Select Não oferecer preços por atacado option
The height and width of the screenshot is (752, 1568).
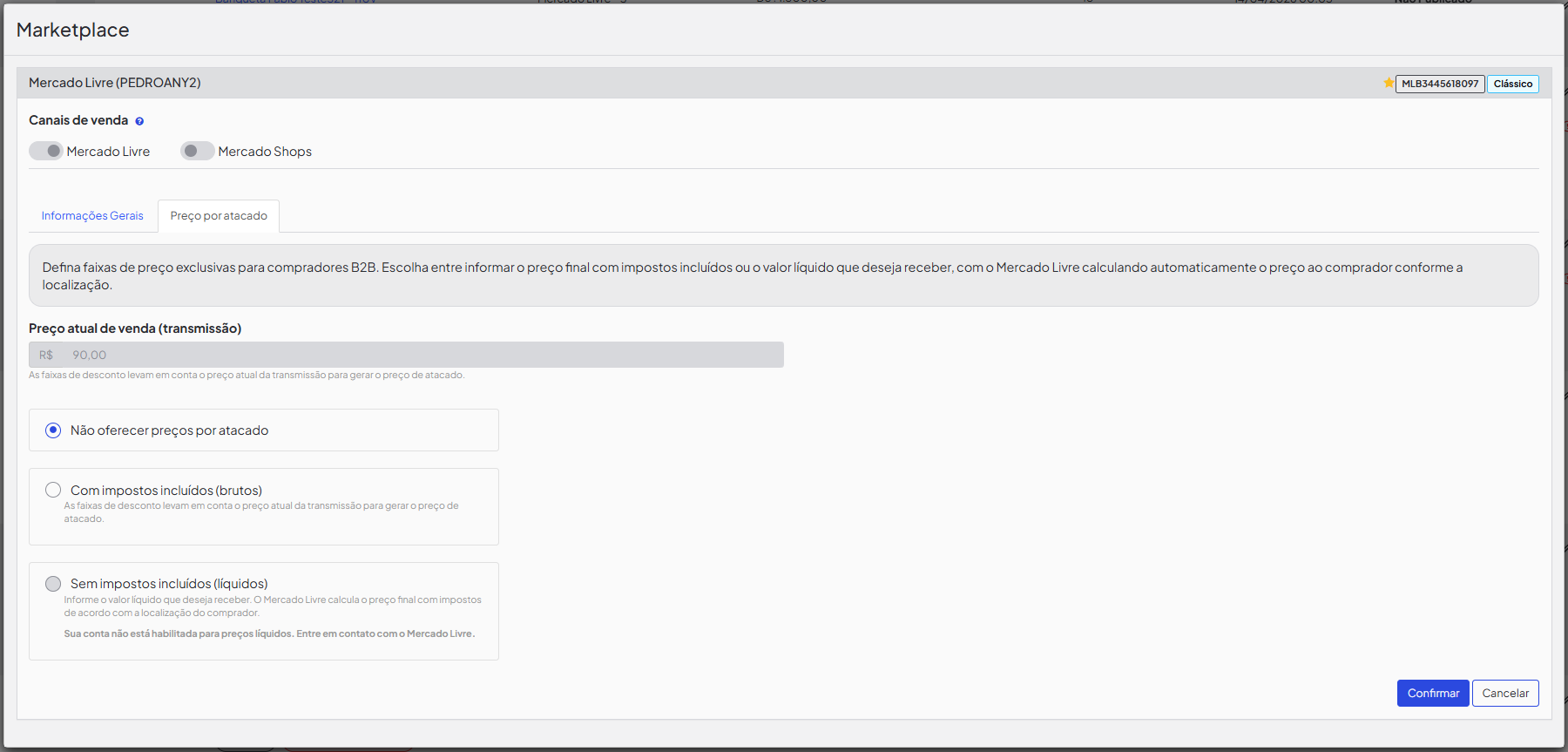[x=53, y=430]
